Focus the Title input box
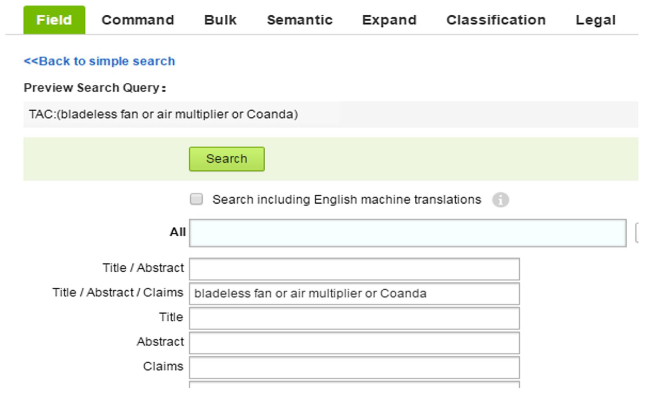 354,318
